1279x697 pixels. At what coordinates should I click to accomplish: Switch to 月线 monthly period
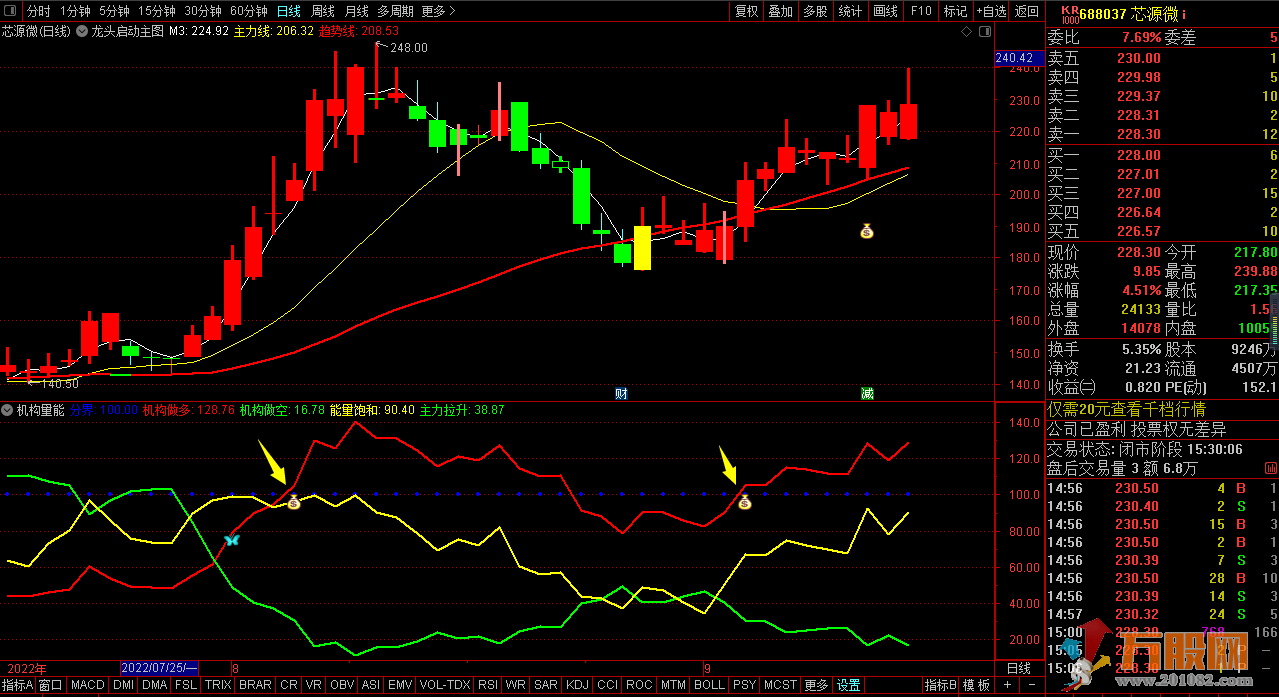(357, 11)
